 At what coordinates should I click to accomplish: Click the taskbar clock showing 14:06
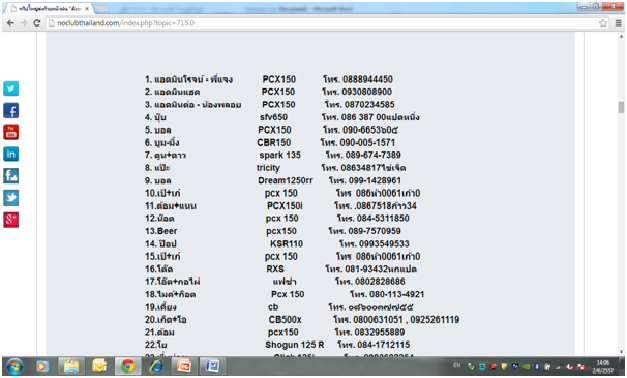point(603,366)
